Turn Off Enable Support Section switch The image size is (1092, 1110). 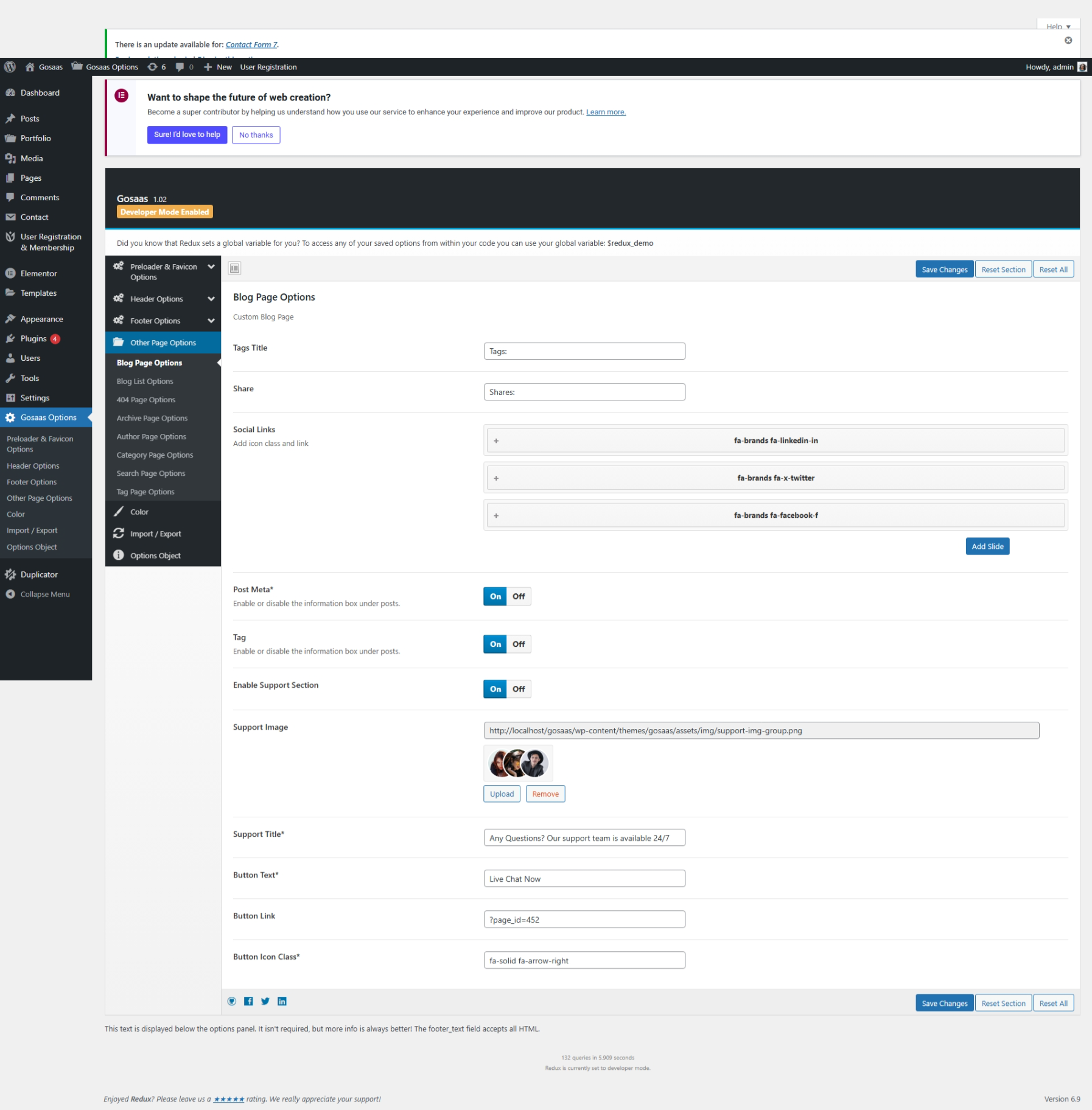(519, 689)
